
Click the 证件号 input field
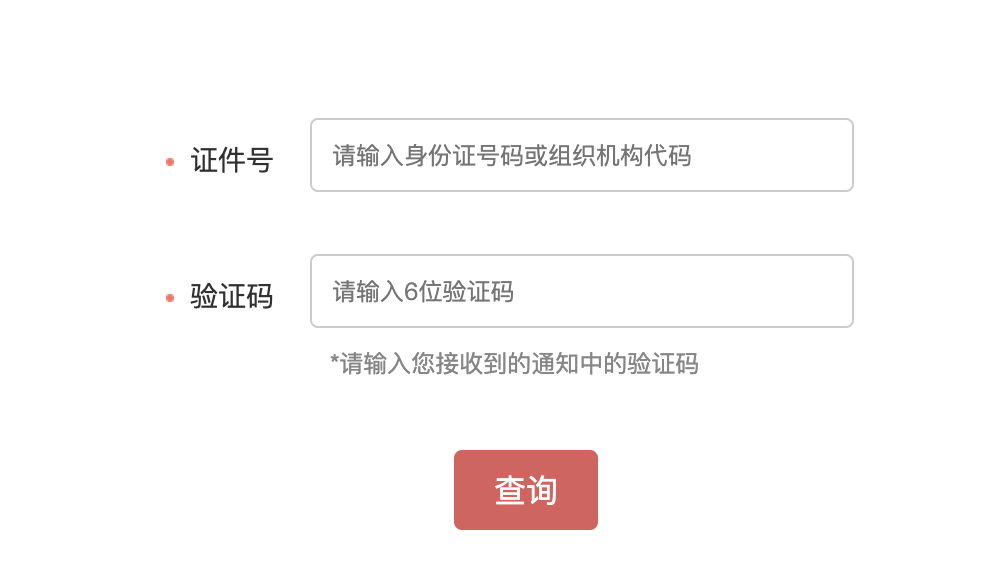click(x=581, y=155)
